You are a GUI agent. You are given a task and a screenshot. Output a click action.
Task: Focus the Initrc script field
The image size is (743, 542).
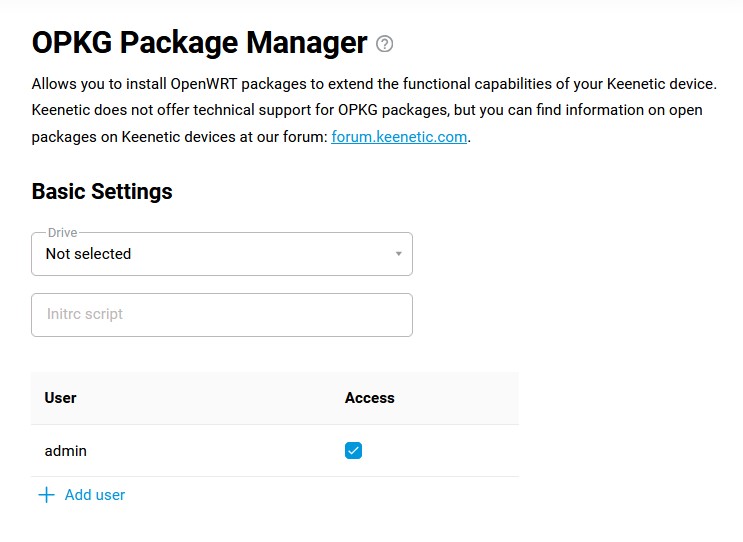[x=221, y=314]
